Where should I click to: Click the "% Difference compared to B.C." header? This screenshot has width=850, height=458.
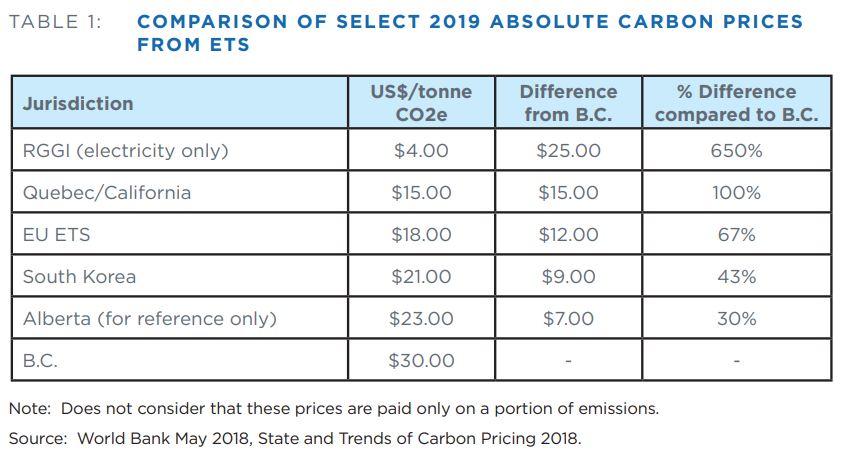(x=736, y=103)
